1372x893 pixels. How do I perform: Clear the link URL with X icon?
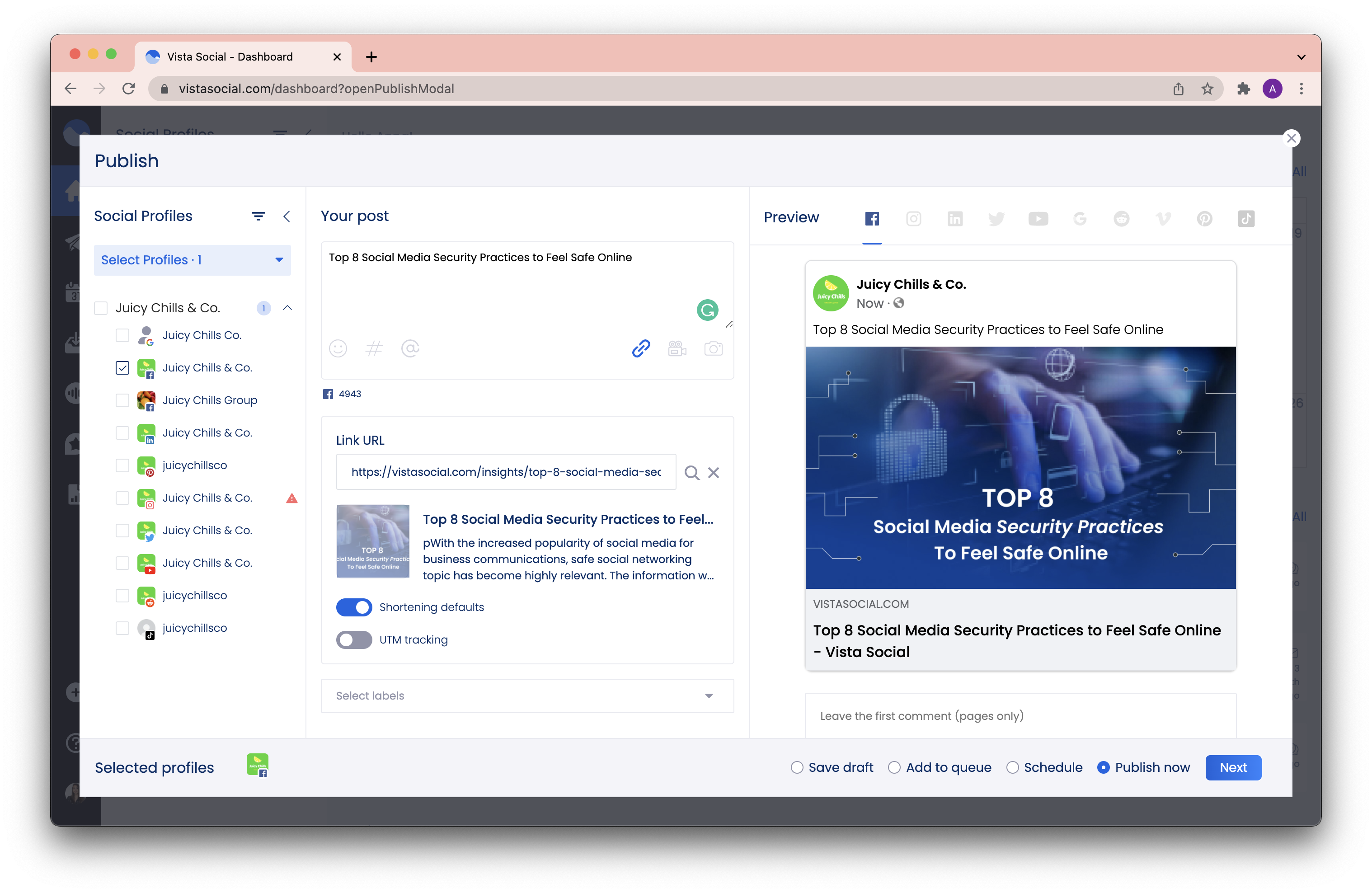[x=713, y=473]
